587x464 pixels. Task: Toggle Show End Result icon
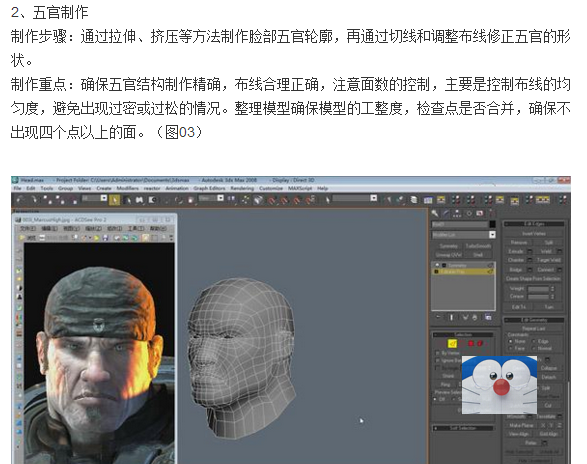coord(451,317)
